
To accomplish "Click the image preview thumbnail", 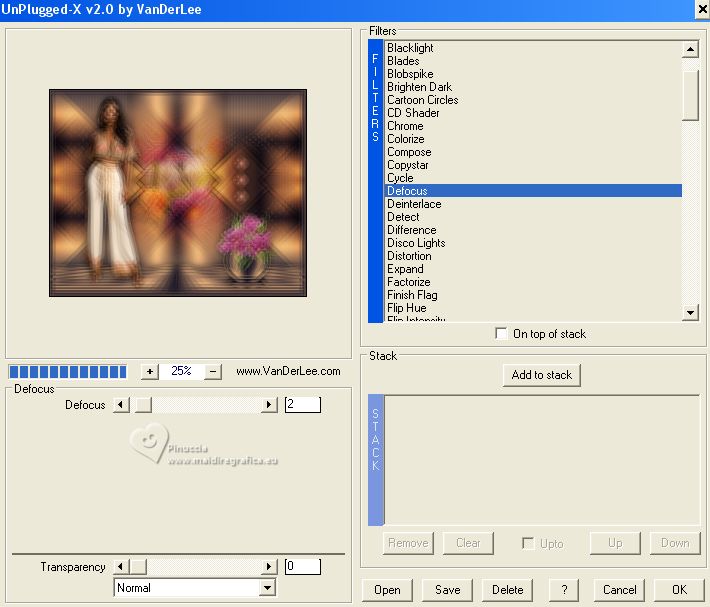I will tap(178, 193).
